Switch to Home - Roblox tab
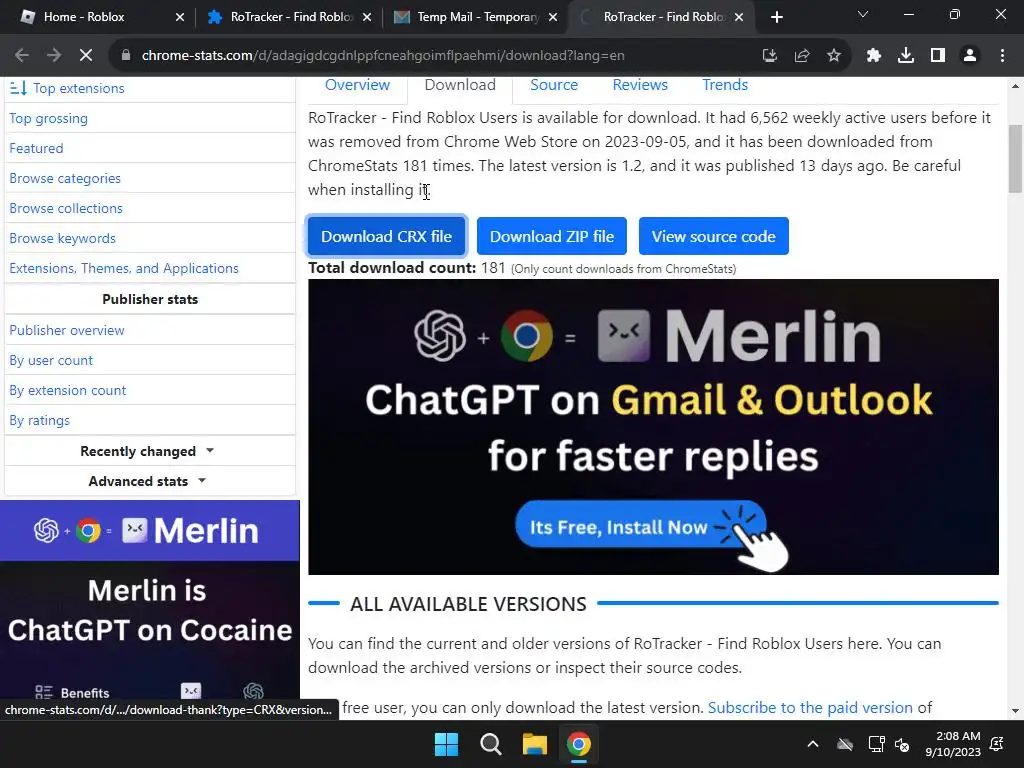 97,17
